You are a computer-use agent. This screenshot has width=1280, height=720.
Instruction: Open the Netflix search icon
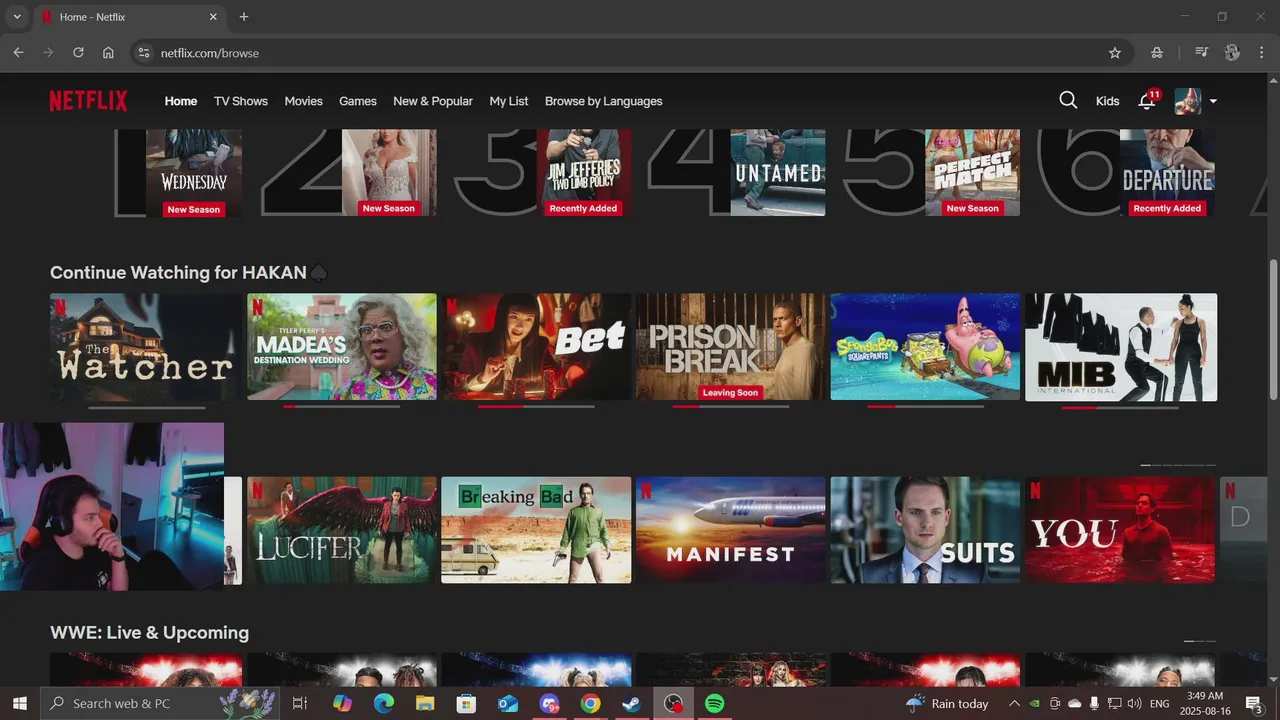[x=1068, y=100]
